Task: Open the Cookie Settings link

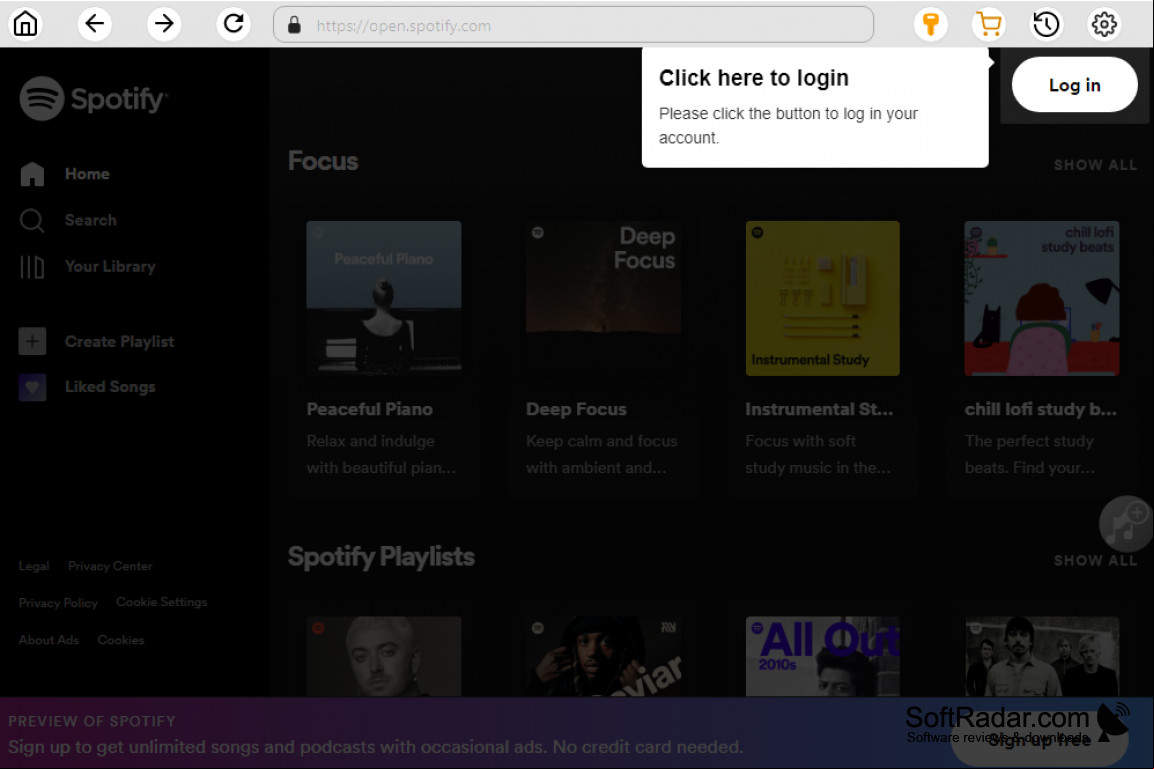Action: pos(162,602)
